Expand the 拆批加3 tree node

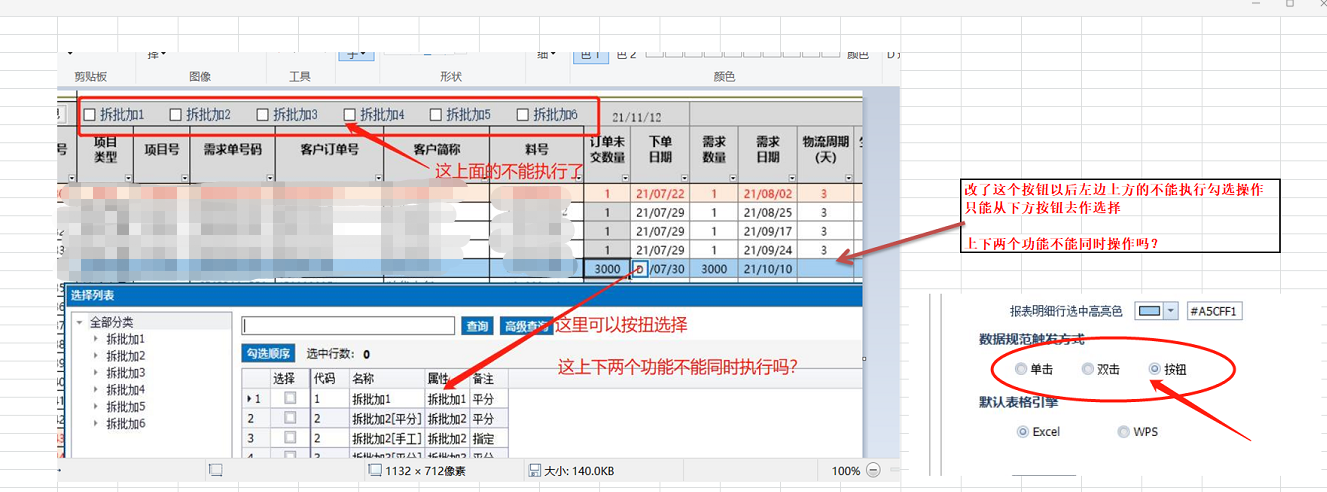pos(96,373)
